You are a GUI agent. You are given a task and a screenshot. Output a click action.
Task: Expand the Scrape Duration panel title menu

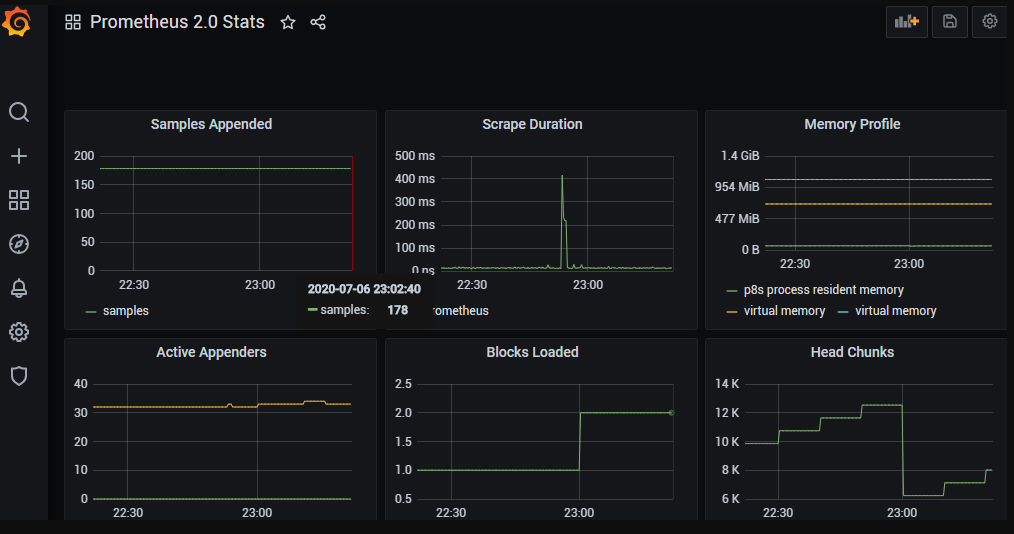pyautogui.click(x=532, y=124)
